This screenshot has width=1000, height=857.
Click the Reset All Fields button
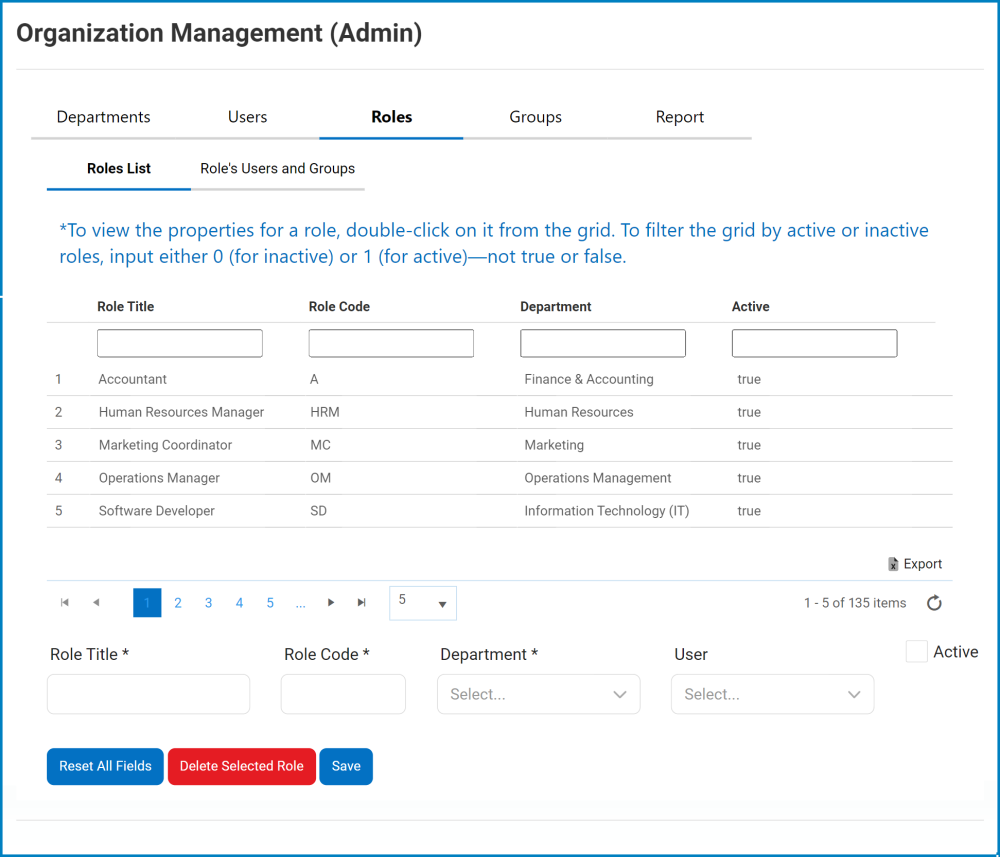105,766
